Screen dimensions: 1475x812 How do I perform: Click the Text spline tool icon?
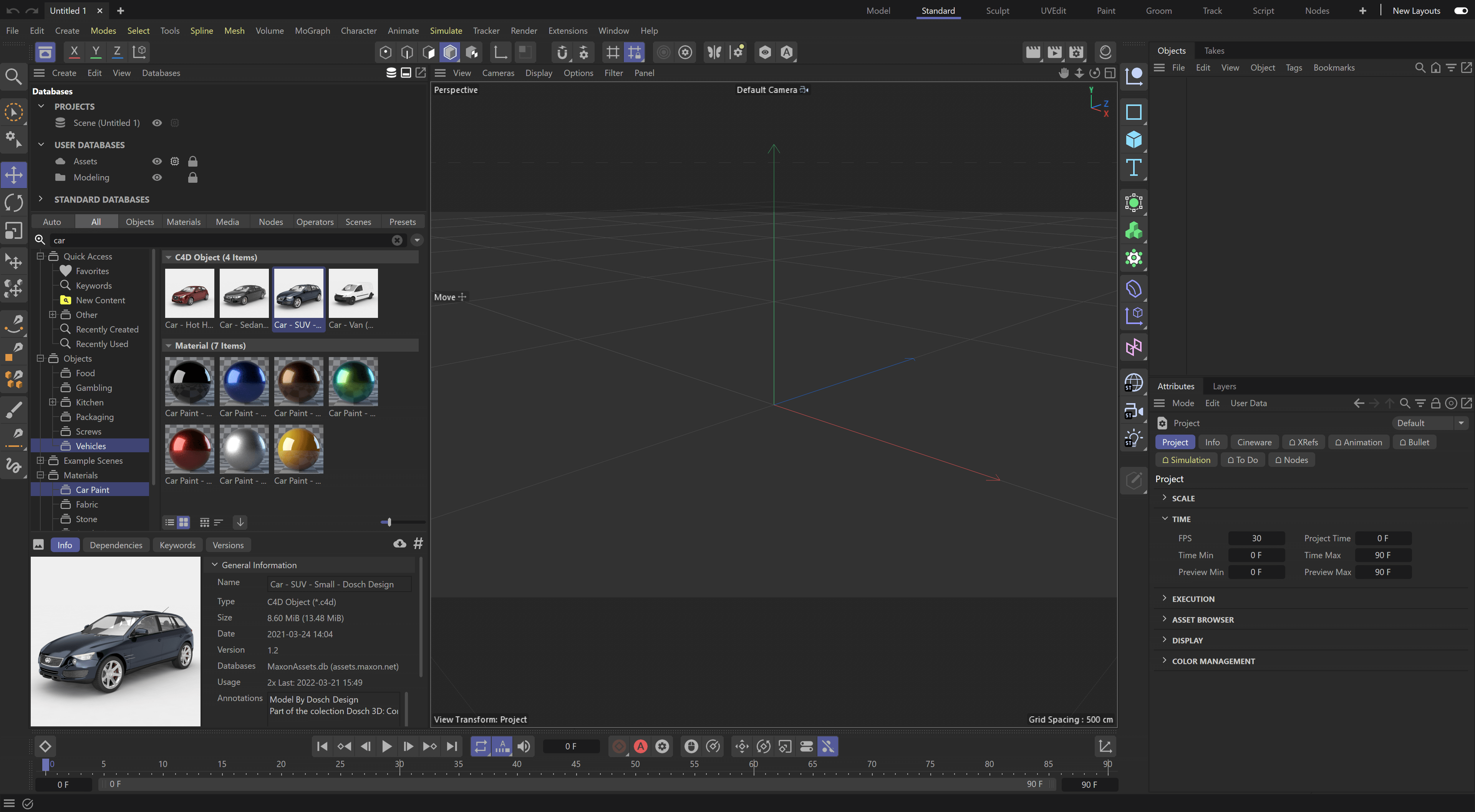pyautogui.click(x=1133, y=168)
